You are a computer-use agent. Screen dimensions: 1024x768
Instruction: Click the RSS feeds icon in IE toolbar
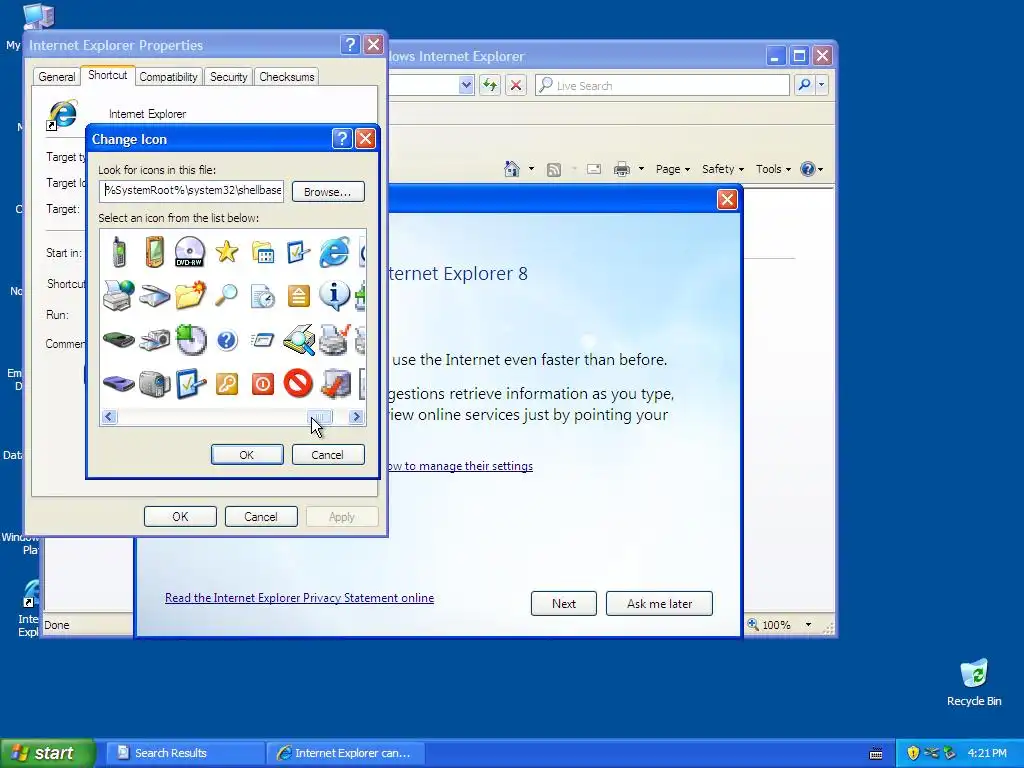coord(554,169)
